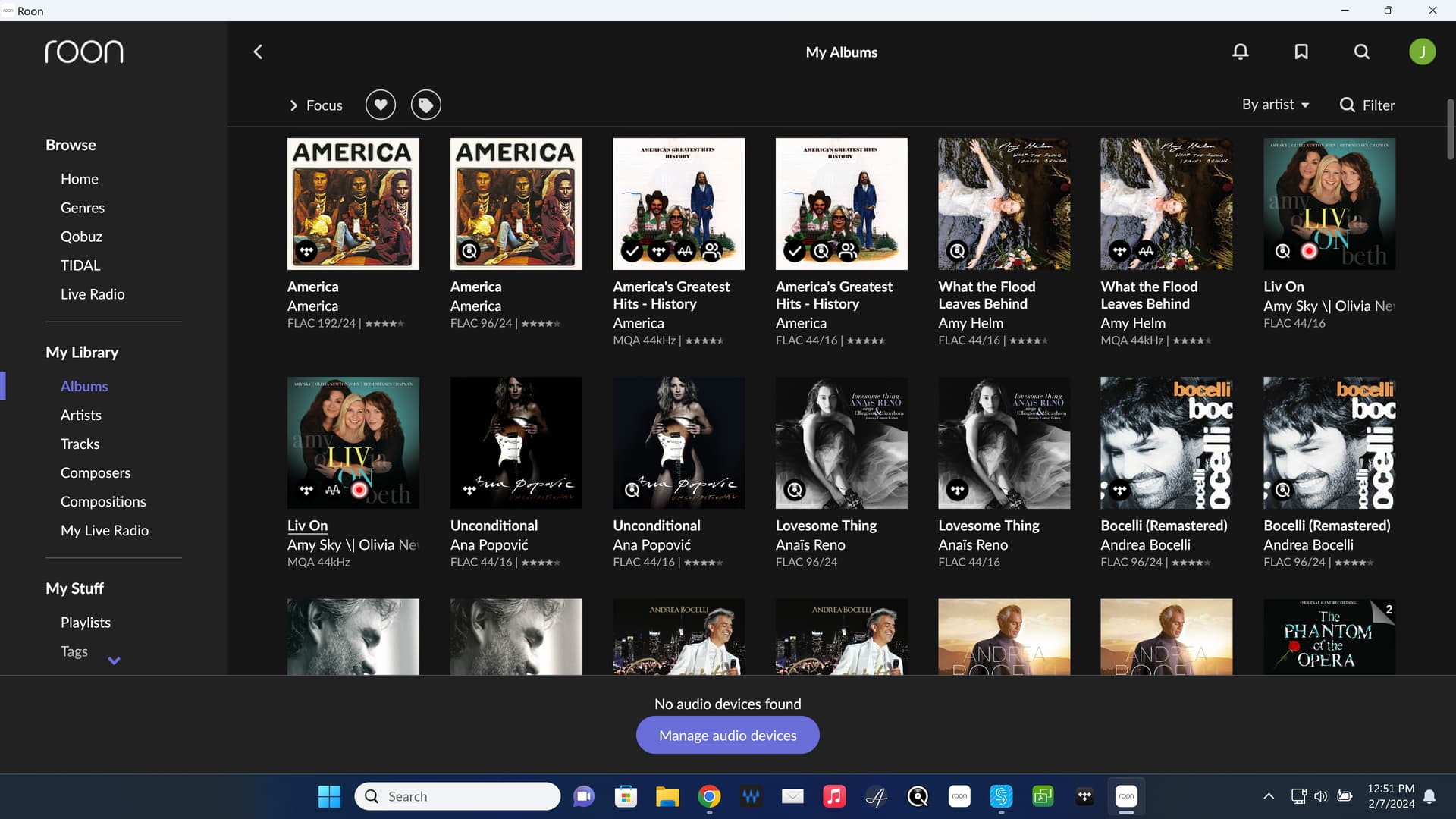1456x819 pixels.
Task: Open My Live Radio
Action: pos(105,530)
